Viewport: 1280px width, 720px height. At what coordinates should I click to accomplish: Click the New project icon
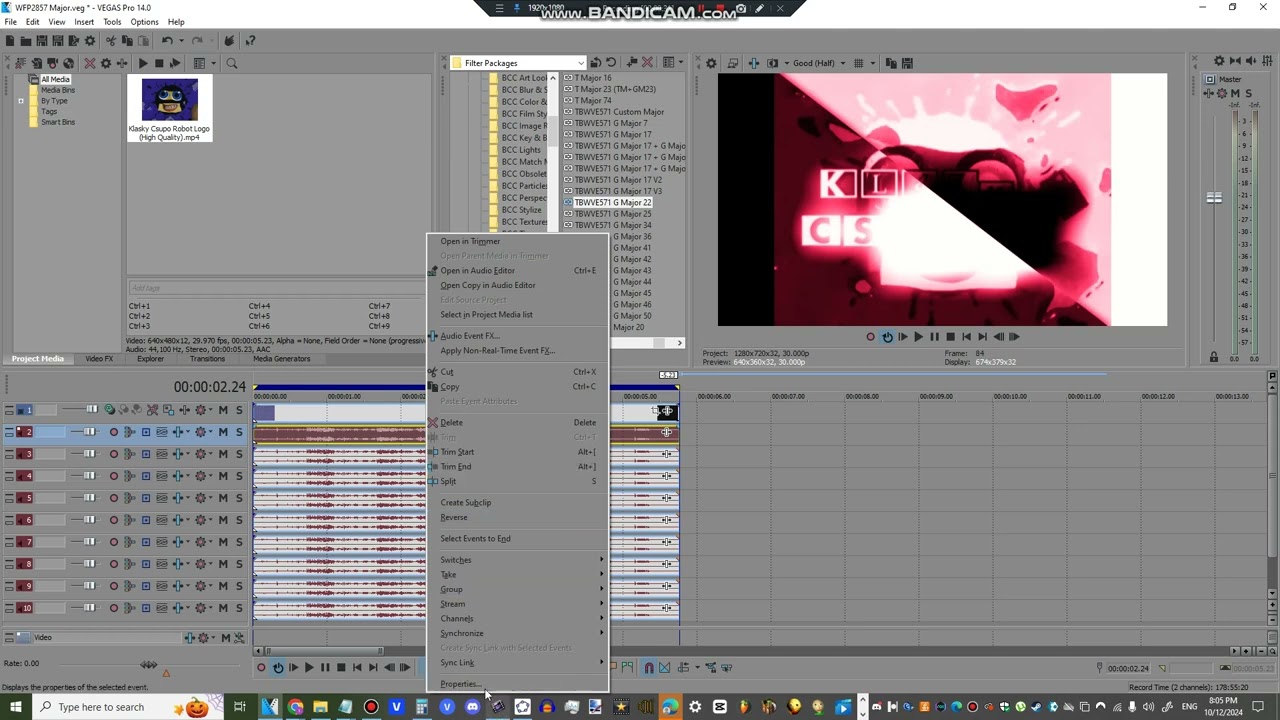tap(10, 41)
